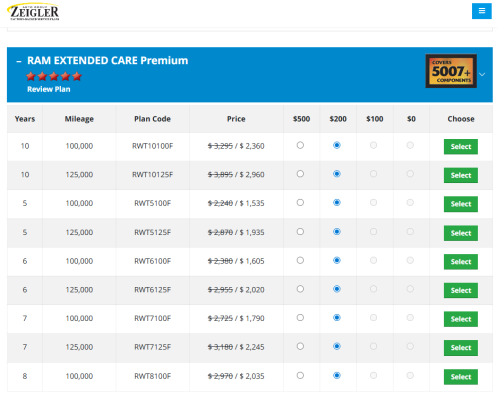Viewport: 497px width, 400px height.
Task: Click the RAM EXTENDED CARE Premium header title
Action: [107, 60]
